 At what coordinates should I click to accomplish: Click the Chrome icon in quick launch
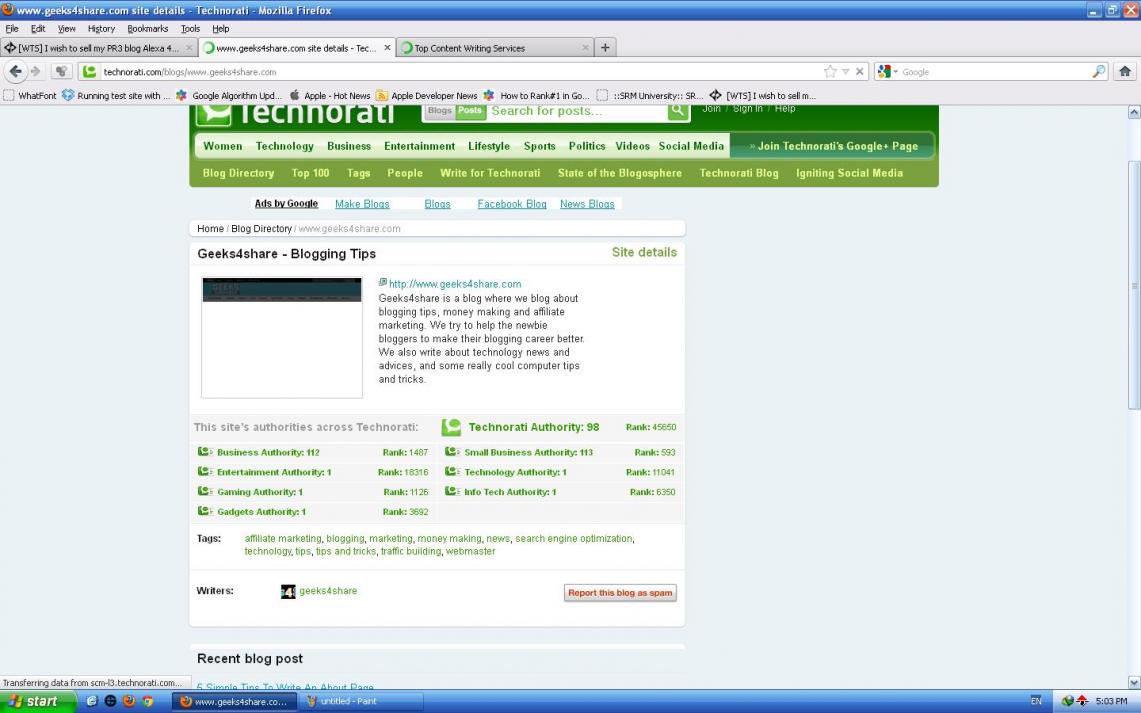pos(148,701)
